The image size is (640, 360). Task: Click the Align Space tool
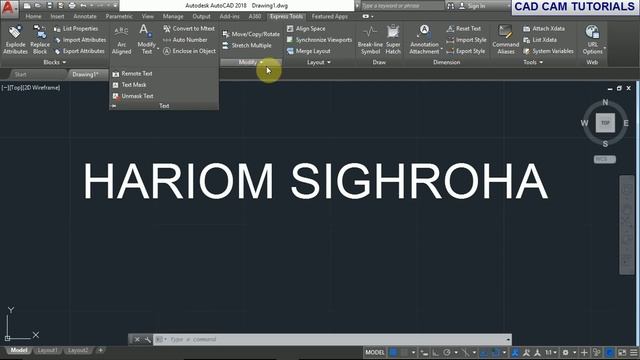(306, 29)
